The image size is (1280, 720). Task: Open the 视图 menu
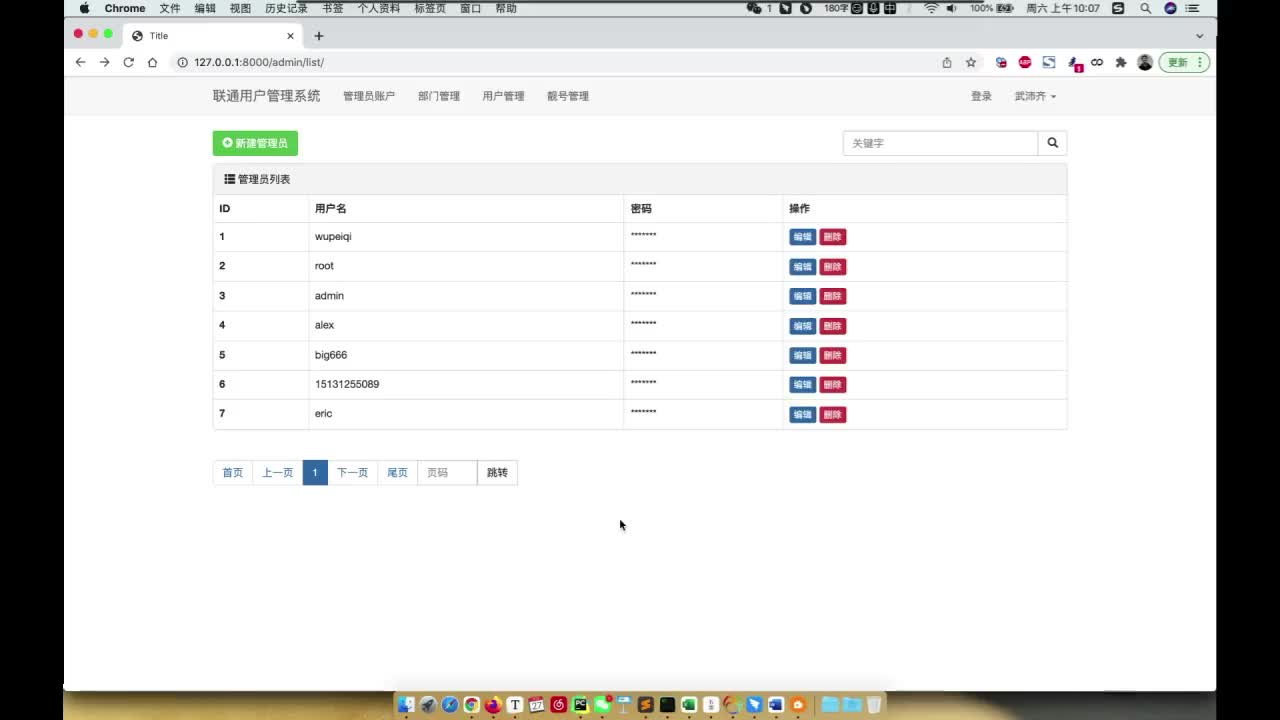tap(240, 8)
